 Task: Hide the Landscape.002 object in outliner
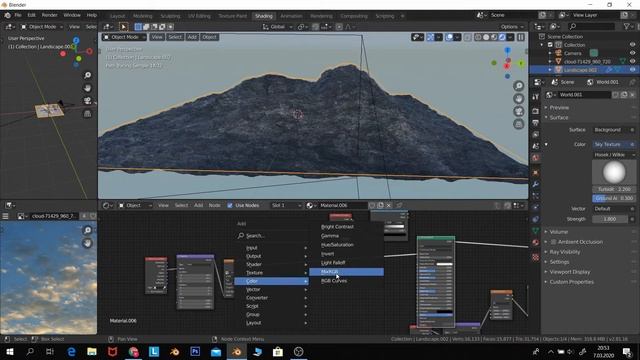click(x=632, y=70)
